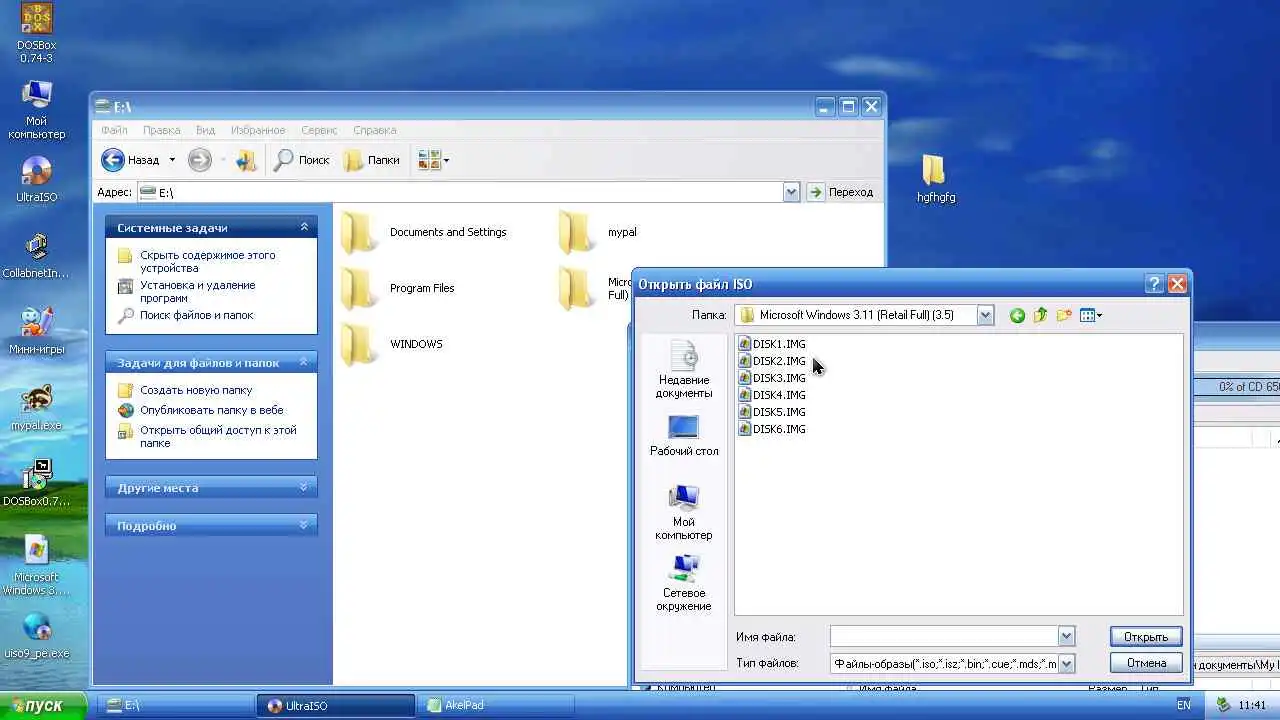Select the Program Files folder
Image resolution: width=1280 pixels, height=720 pixels.
point(398,288)
